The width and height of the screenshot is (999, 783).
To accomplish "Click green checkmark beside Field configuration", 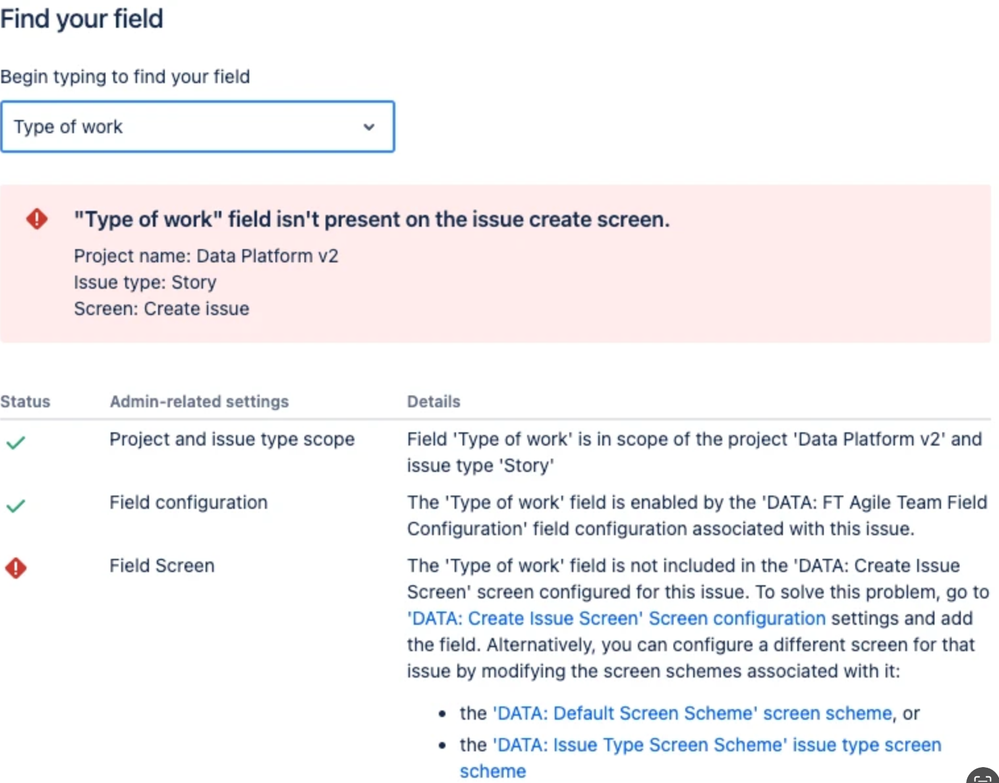I will point(15,506).
